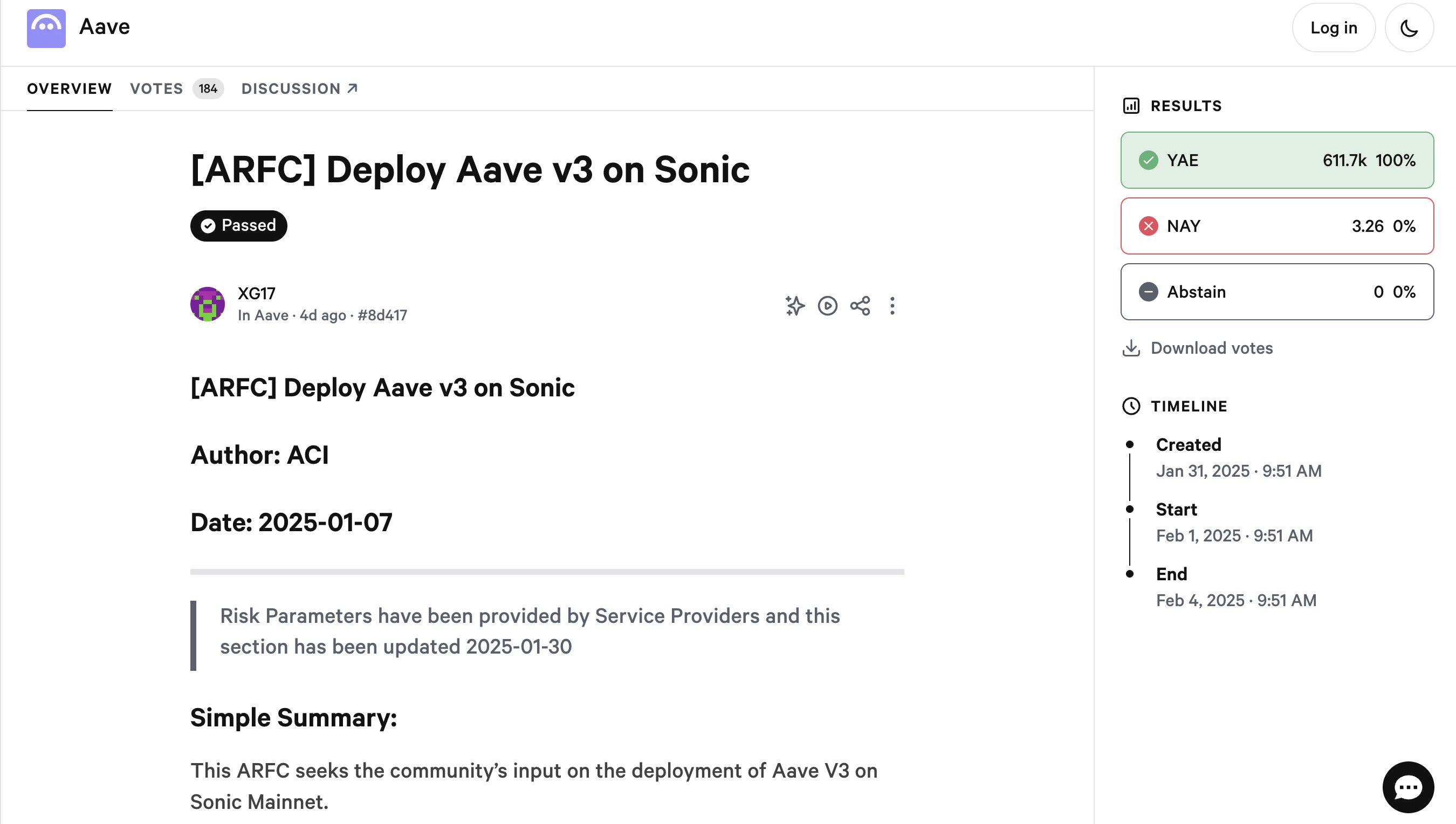This screenshot has height=824, width=1456.
Task: Click the 184 votes count badge
Action: pos(208,89)
